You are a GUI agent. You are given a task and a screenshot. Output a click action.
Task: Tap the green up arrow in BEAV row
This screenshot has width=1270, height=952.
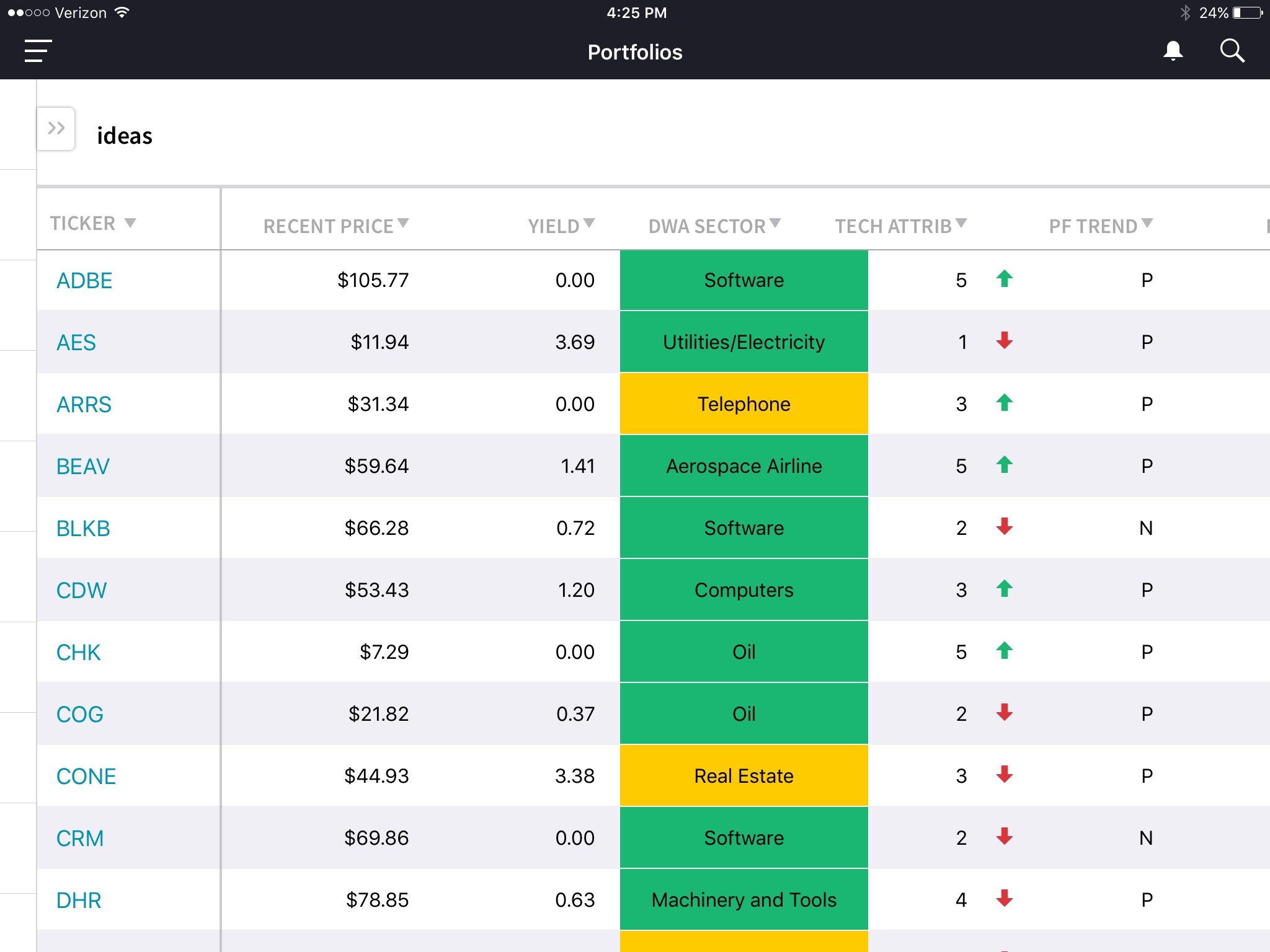click(1005, 465)
